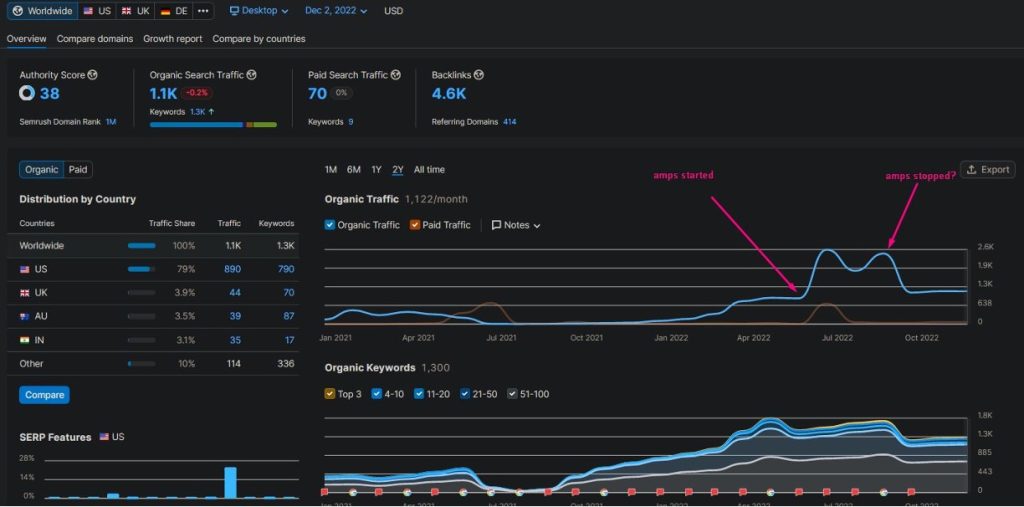
Task: Open US keywords value 790
Action: point(286,269)
